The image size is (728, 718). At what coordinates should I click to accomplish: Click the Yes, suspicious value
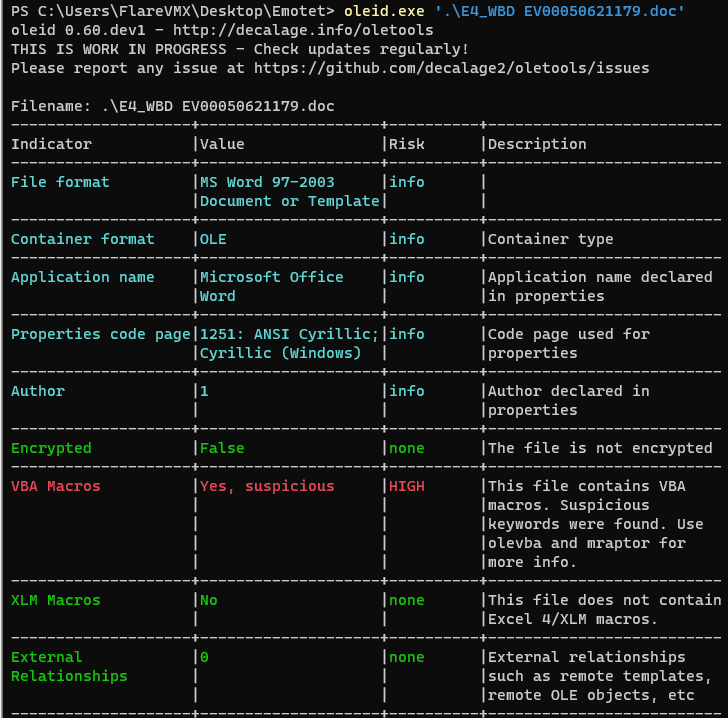click(x=267, y=486)
